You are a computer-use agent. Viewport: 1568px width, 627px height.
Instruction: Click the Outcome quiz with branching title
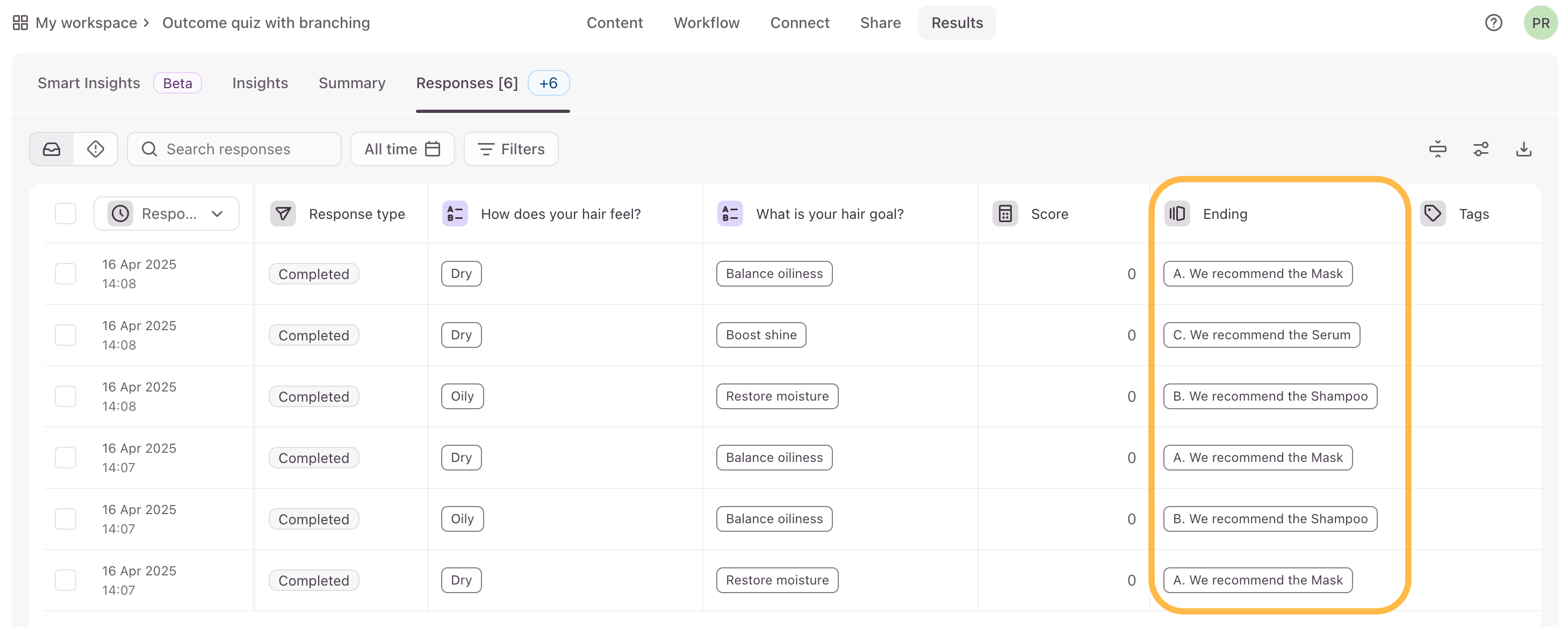[266, 23]
